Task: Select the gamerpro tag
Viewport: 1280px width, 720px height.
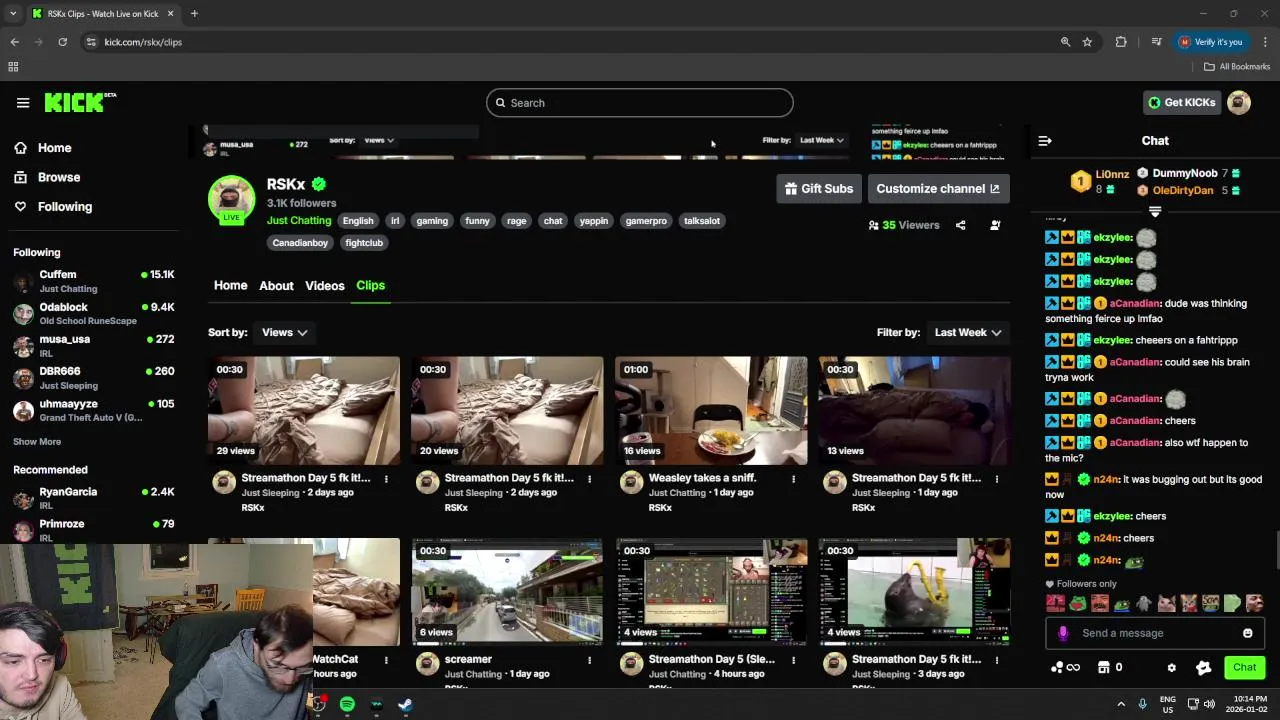Action: coord(646,221)
